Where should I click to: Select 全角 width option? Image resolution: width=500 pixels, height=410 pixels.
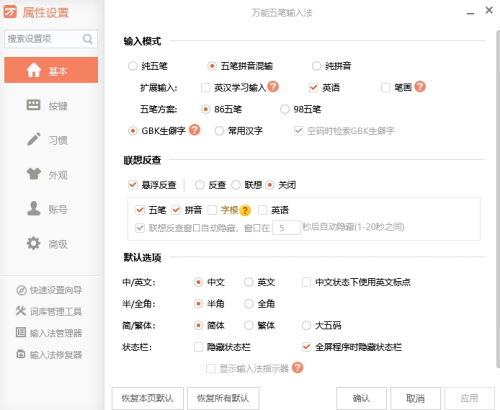[x=249, y=304]
